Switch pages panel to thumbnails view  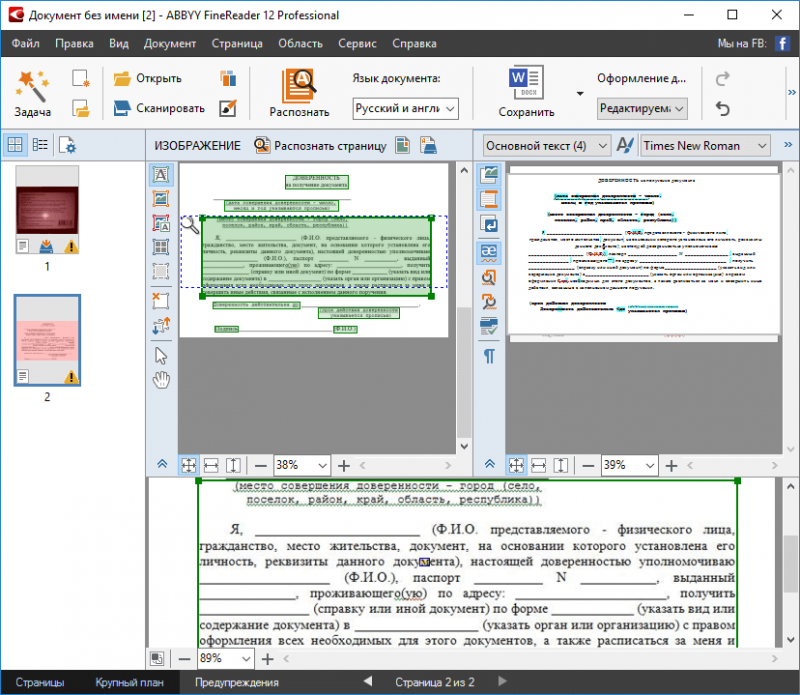point(15,145)
